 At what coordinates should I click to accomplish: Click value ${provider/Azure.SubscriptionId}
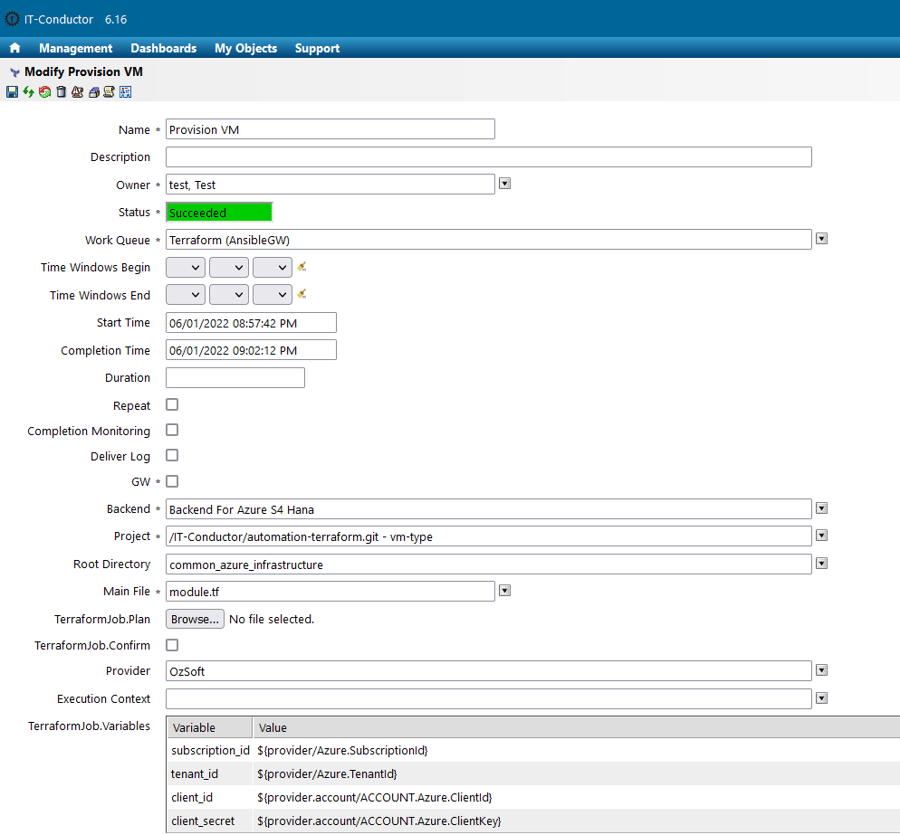tap(343, 750)
